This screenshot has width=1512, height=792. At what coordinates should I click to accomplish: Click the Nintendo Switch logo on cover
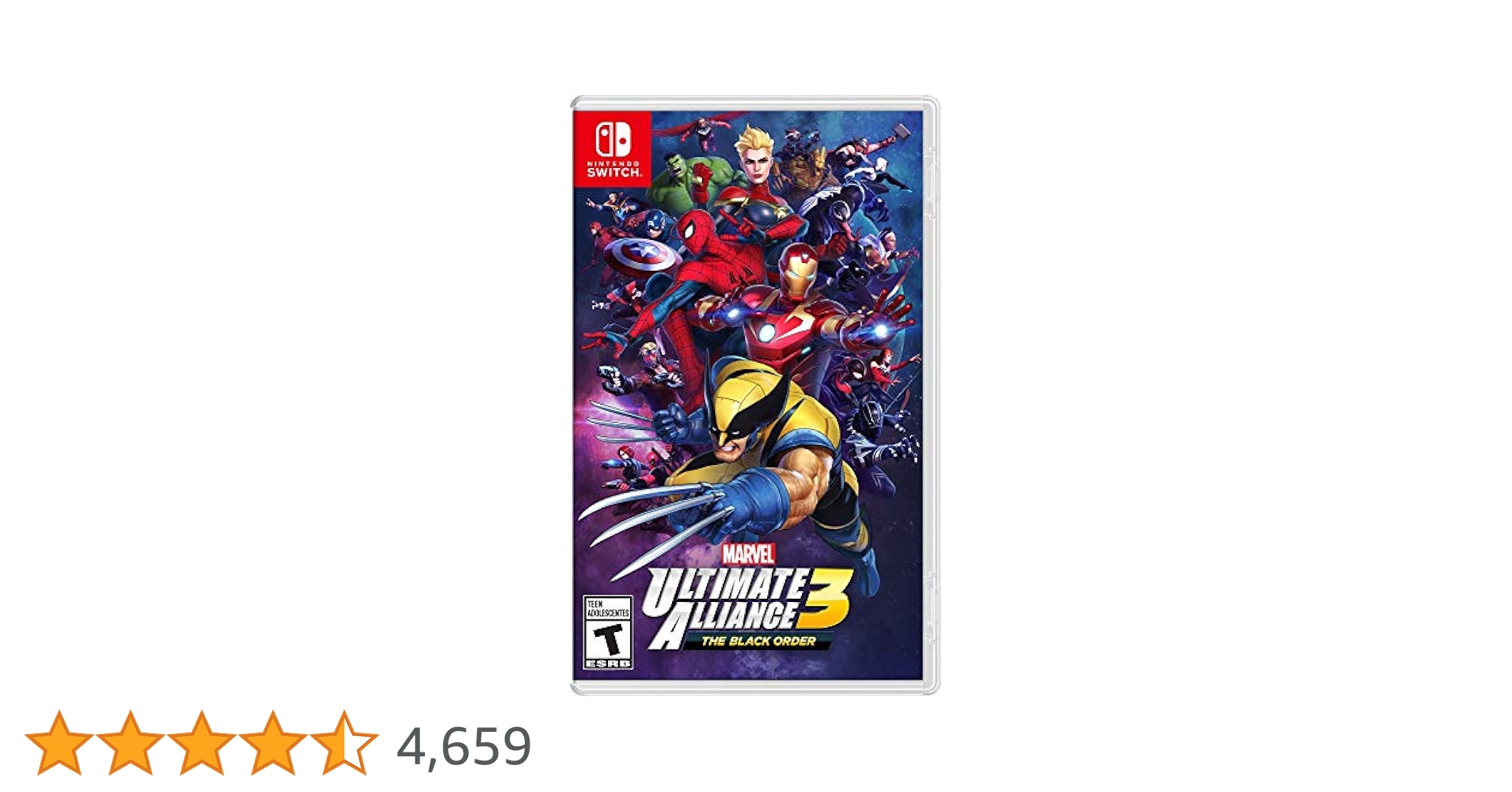point(613,149)
